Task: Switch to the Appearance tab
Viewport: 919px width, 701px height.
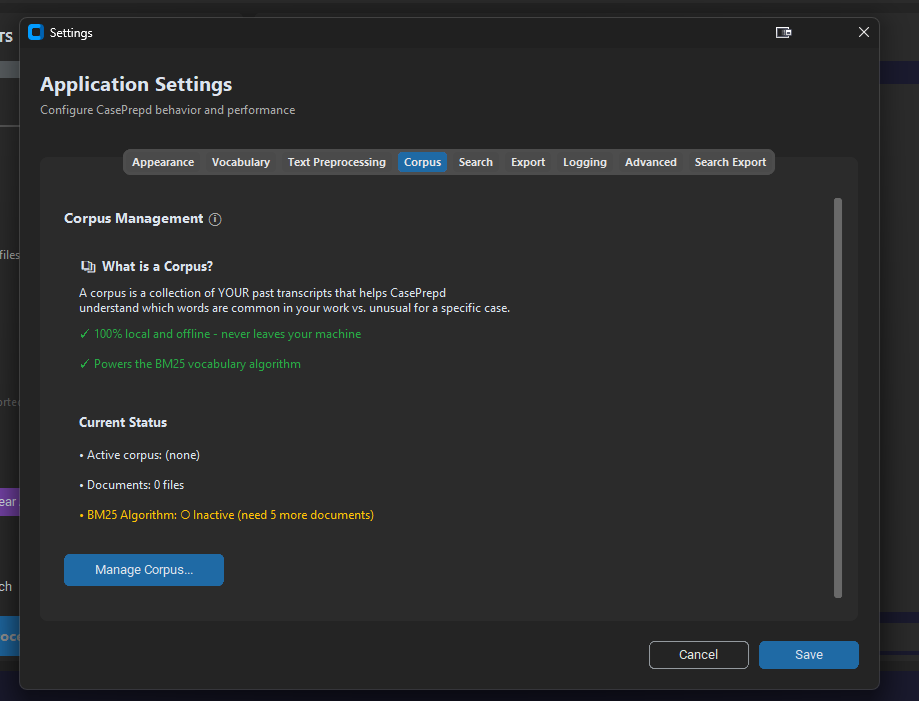Action: tap(163, 162)
